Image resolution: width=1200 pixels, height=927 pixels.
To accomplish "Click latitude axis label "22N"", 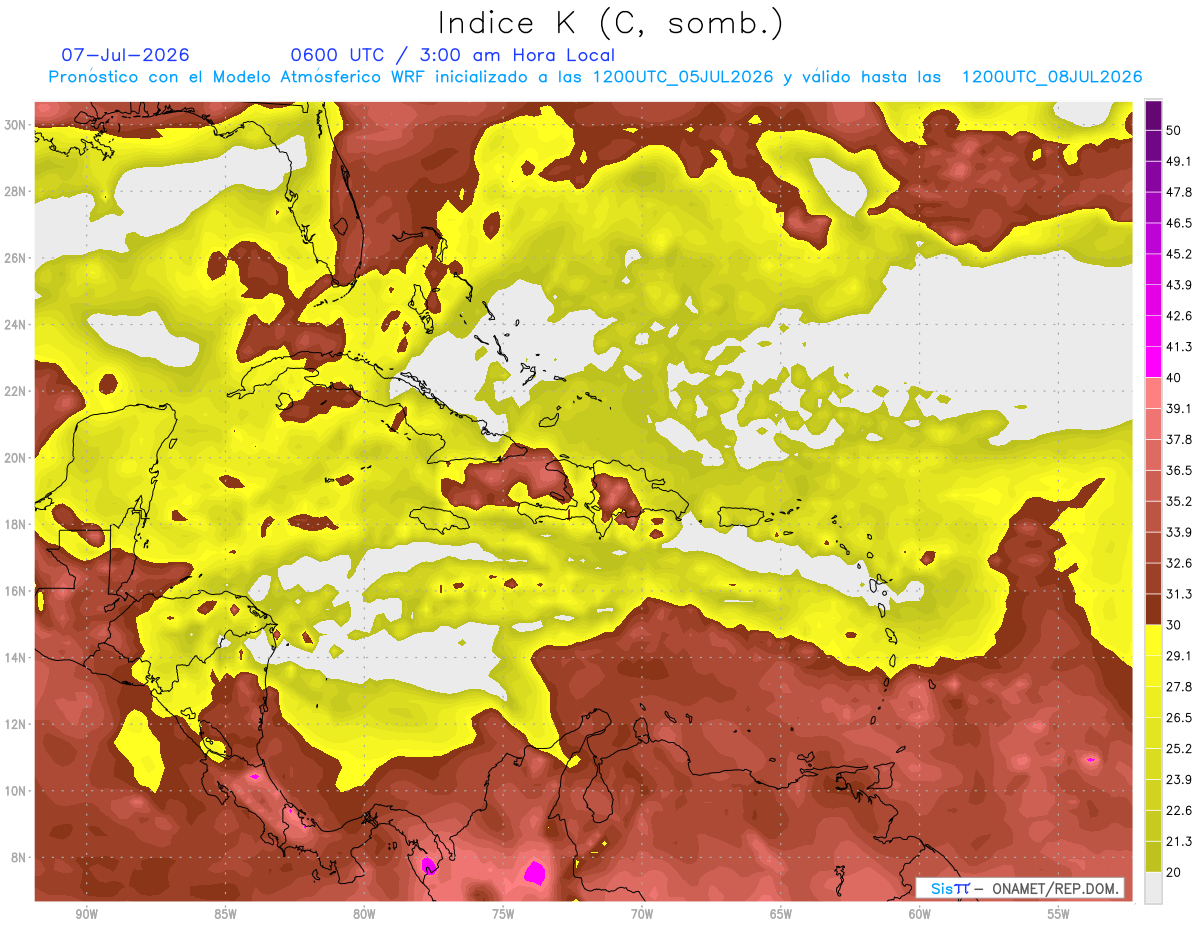I will [x=17, y=391].
